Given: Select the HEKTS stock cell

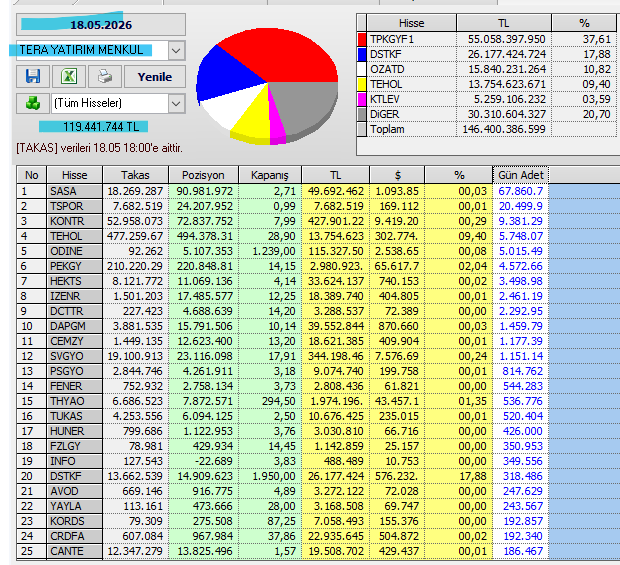Looking at the screenshot, I should tap(74, 282).
